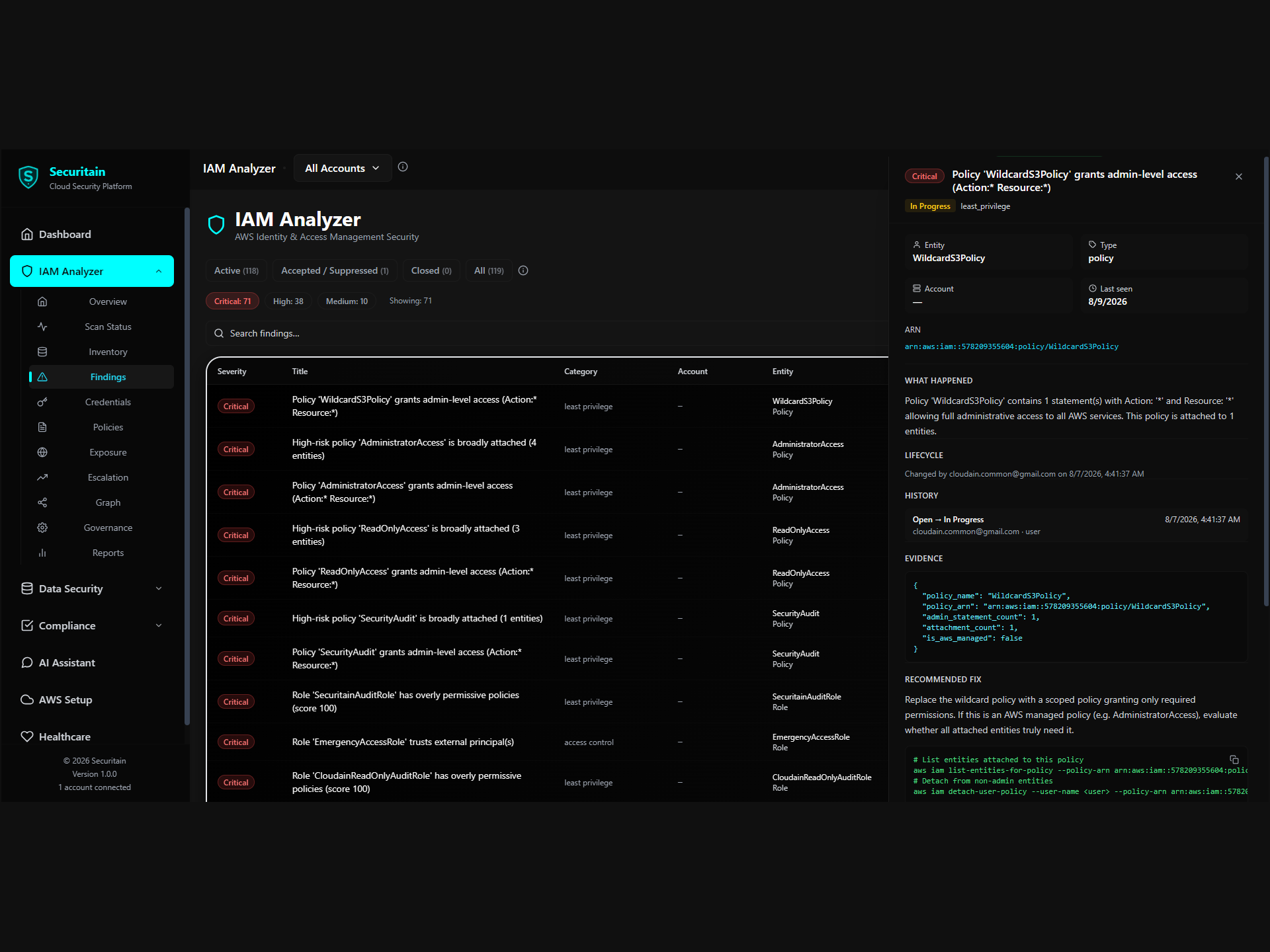Click the Scan Status pulse icon
This screenshot has width=1270, height=952.
point(42,327)
